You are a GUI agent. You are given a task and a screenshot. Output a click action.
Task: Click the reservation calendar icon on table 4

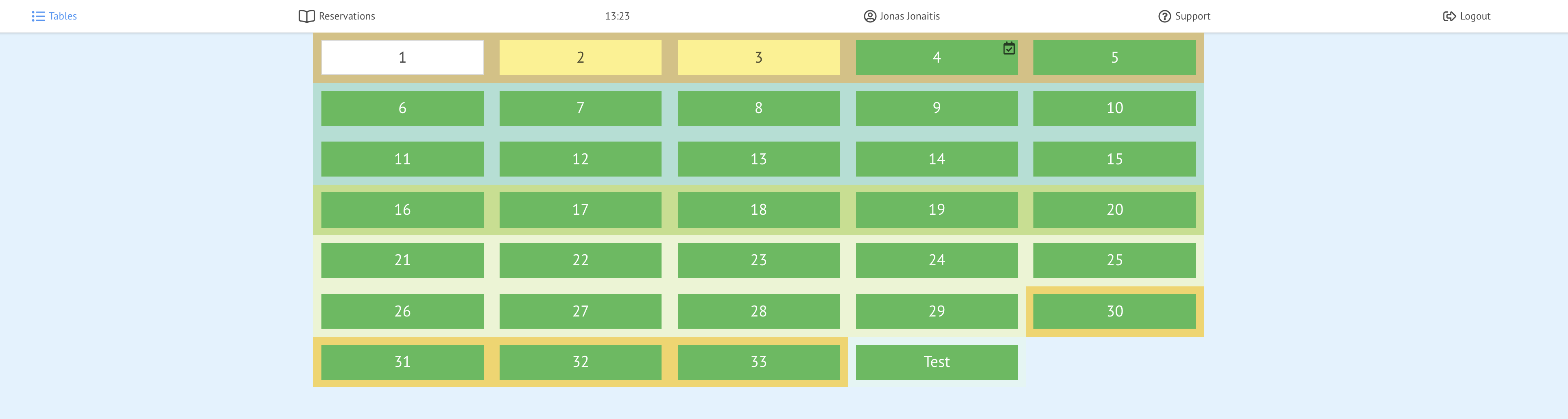click(1009, 48)
